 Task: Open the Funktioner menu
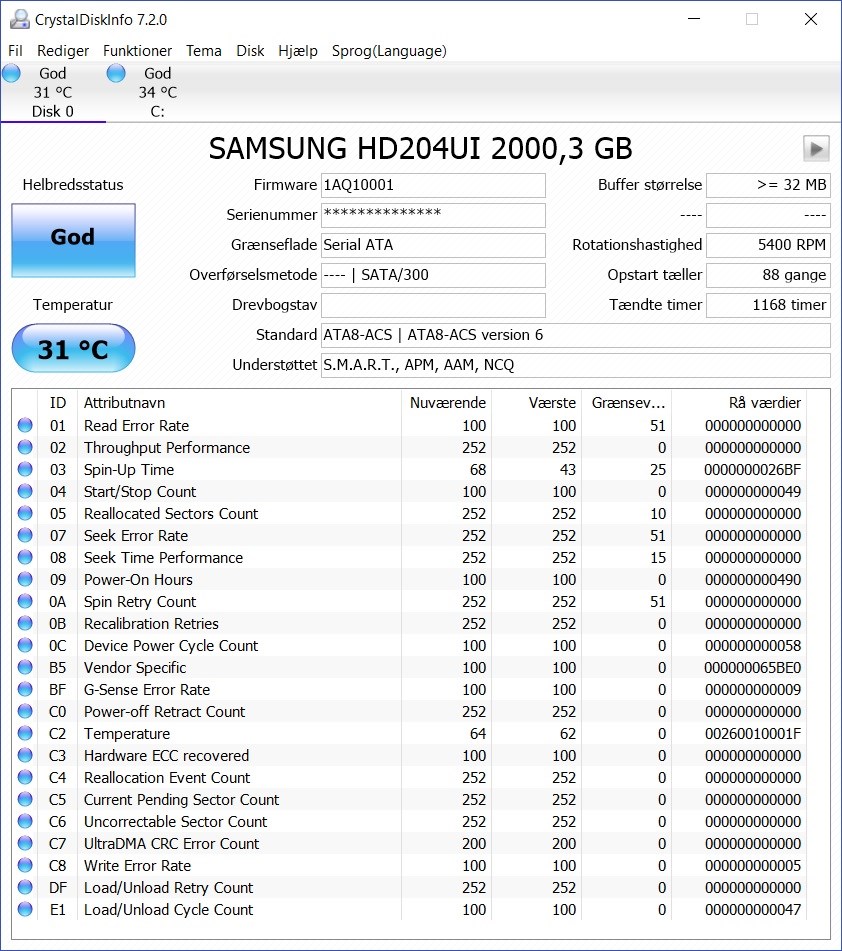pyautogui.click(x=137, y=51)
